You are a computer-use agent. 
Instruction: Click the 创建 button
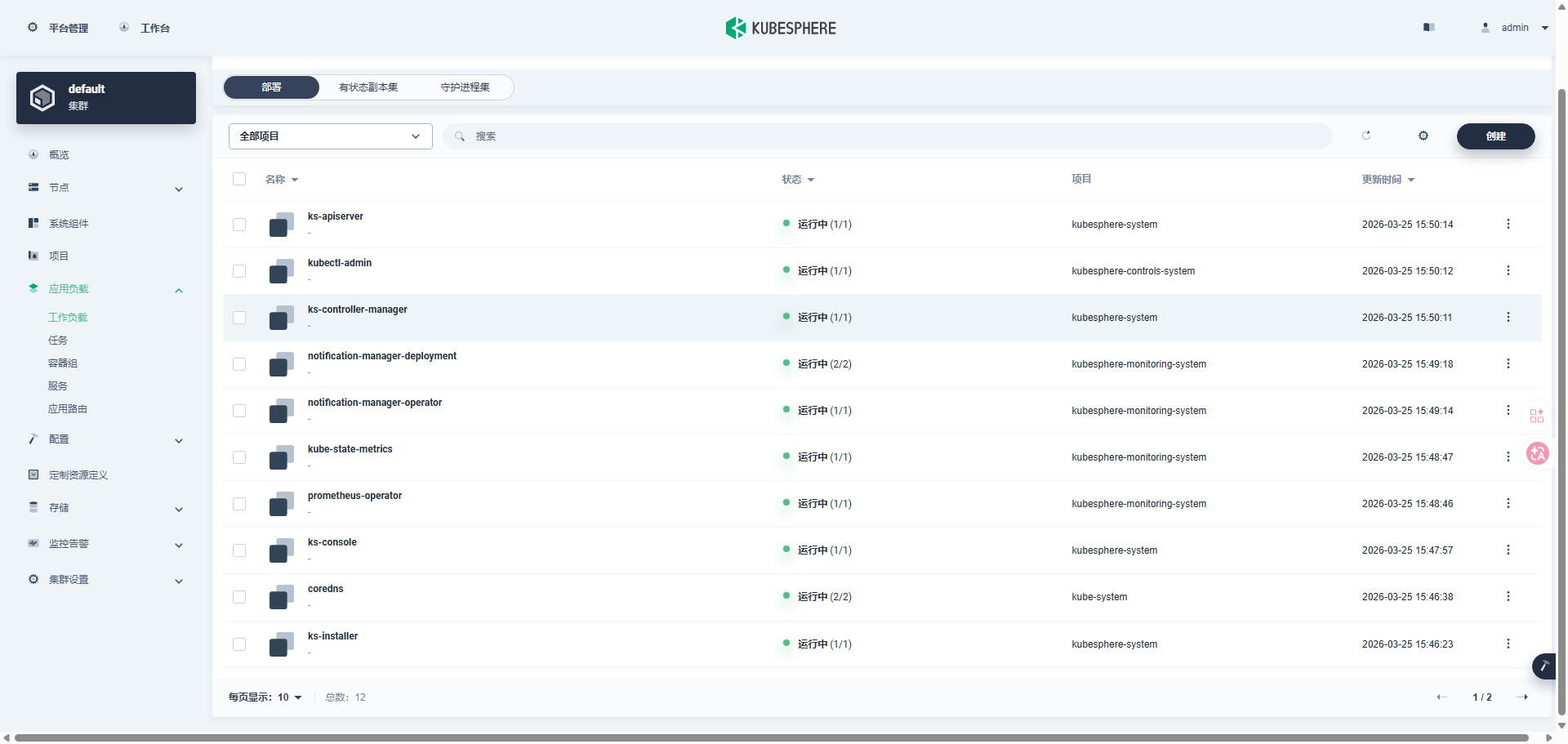pyautogui.click(x=1496, y=136)
